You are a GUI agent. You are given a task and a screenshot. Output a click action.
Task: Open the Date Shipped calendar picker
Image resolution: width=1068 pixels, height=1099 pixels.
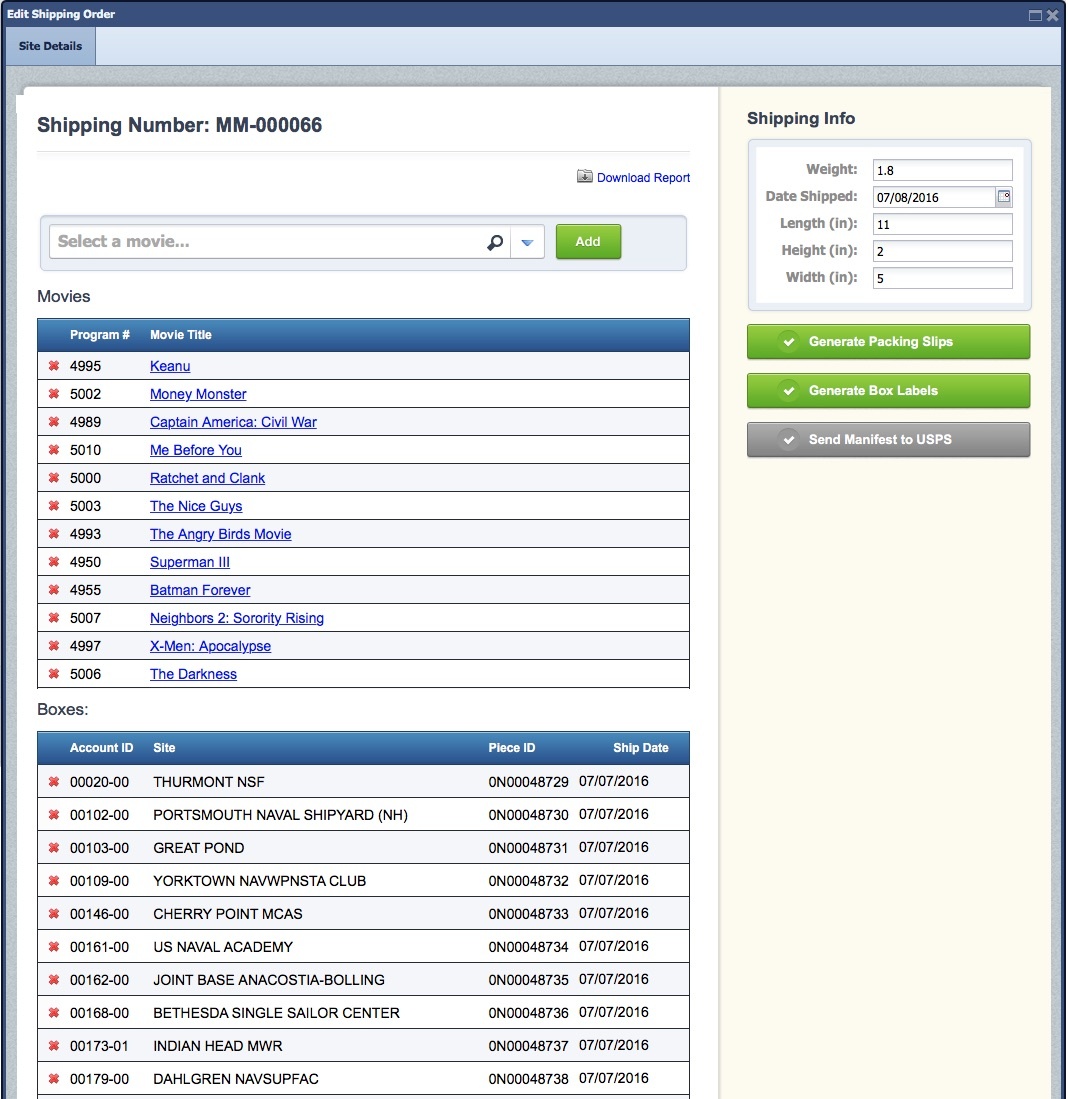point(1003,197)
